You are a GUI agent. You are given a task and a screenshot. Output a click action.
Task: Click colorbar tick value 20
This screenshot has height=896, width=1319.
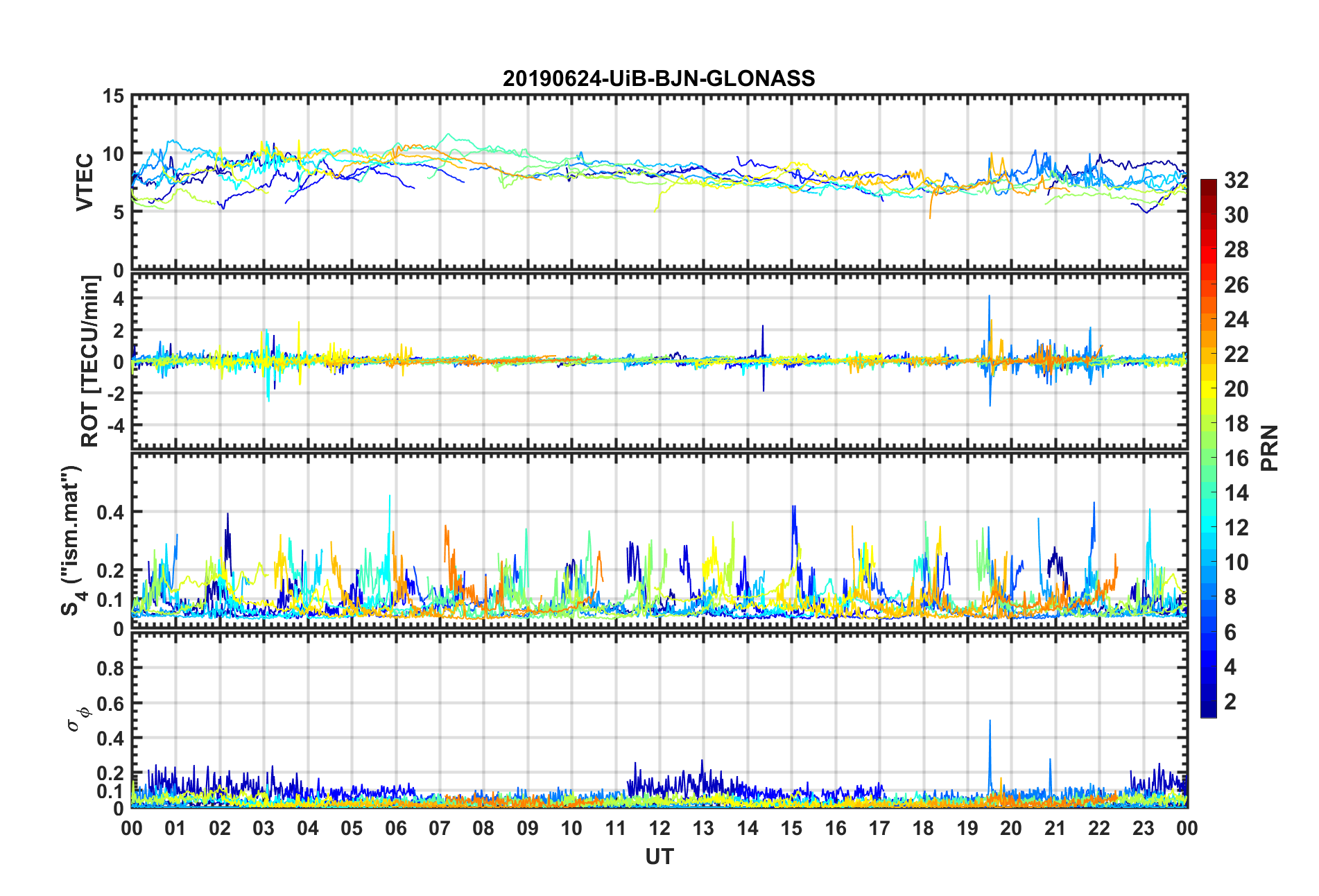[1236, 389]
